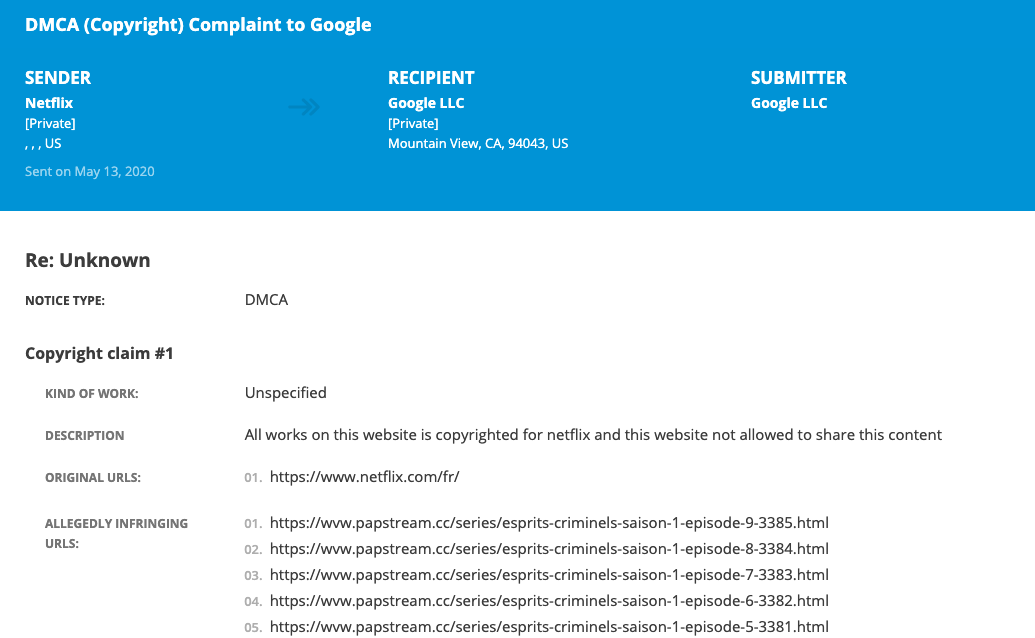Screen dimensions: 1035x638
Task: Open the episode-9-3385 infringing URL
Action: (x=549, y=523)
